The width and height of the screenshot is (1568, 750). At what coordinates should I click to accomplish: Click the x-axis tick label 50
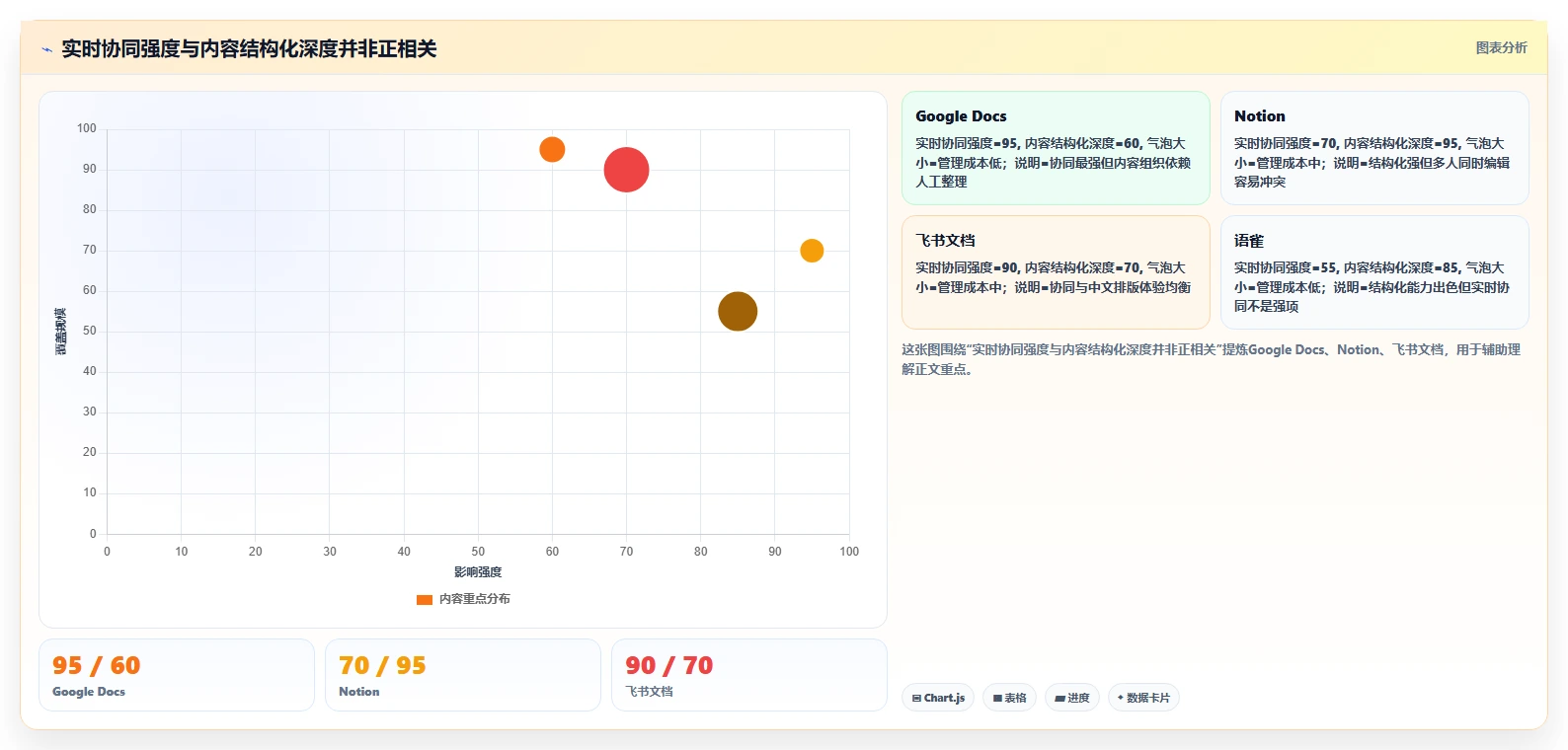point(478,552)
